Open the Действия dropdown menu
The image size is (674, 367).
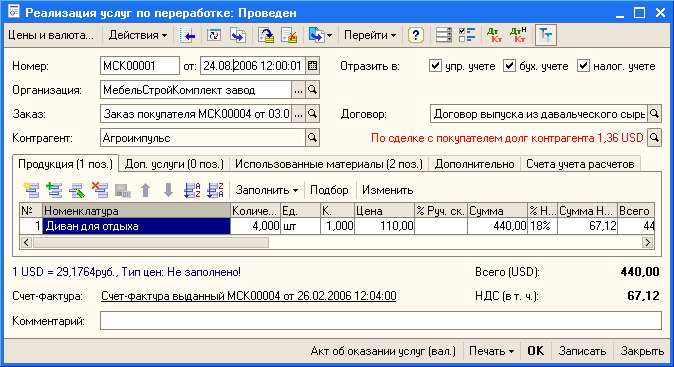pos(138,35)
